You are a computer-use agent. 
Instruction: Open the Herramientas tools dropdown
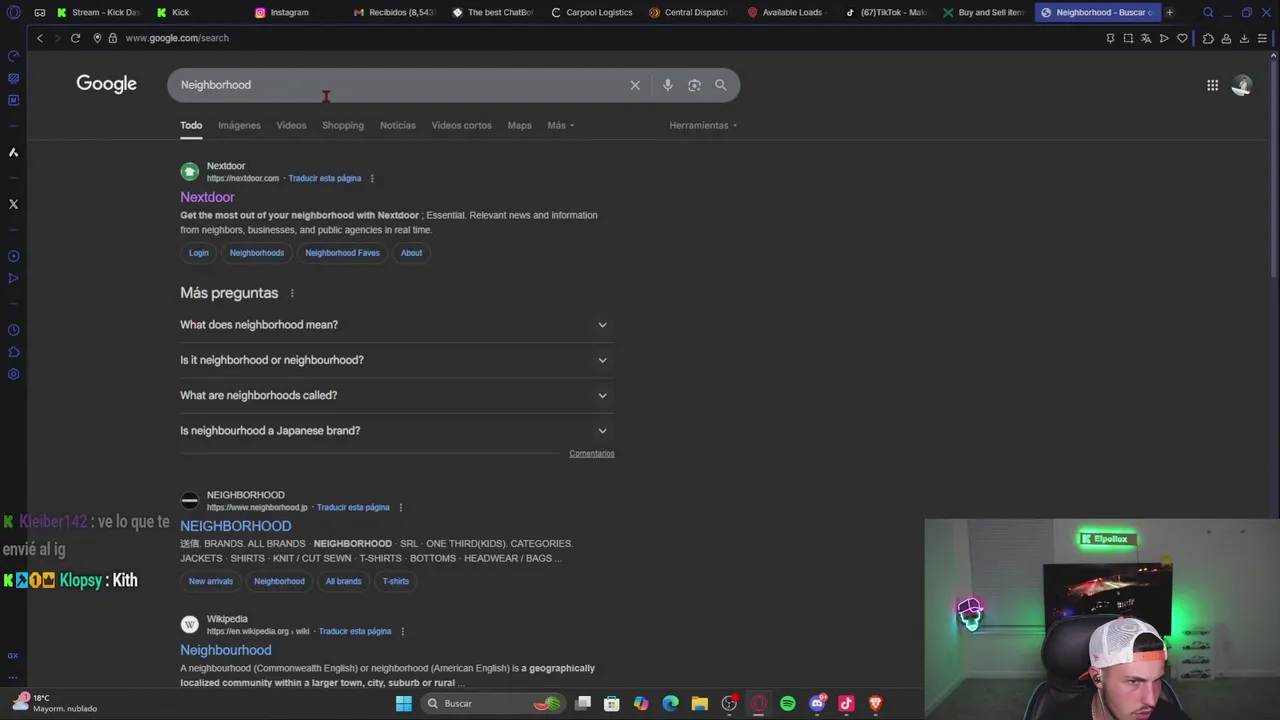tap(703, 125)
